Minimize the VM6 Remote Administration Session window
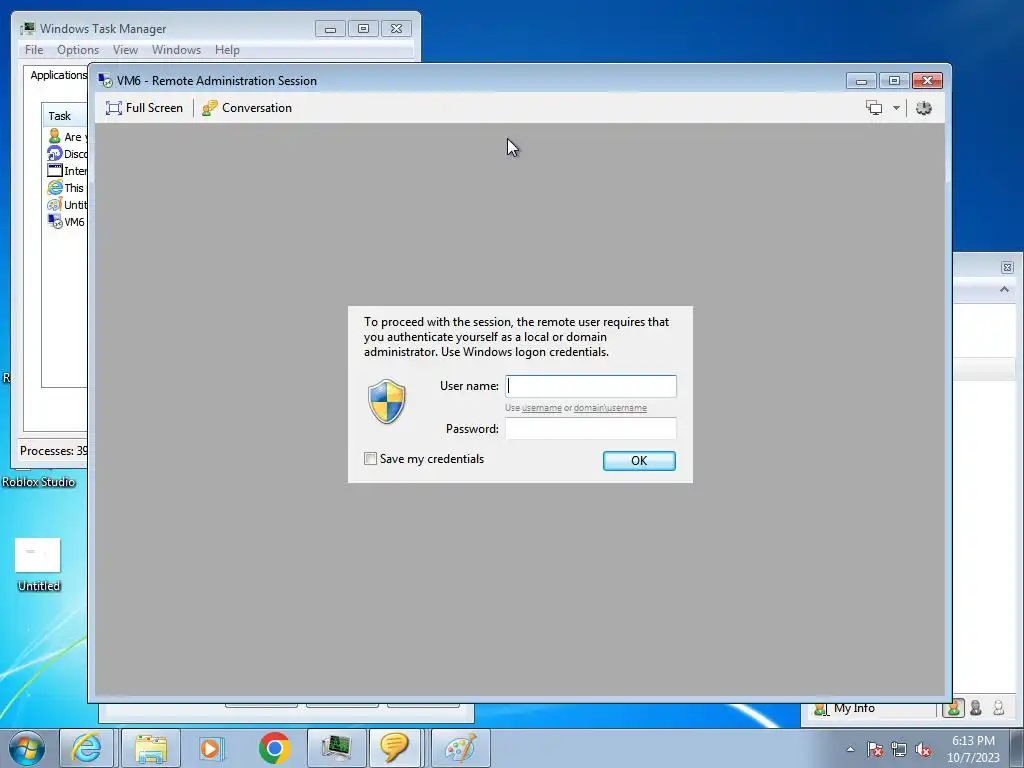 coord(861,80)
